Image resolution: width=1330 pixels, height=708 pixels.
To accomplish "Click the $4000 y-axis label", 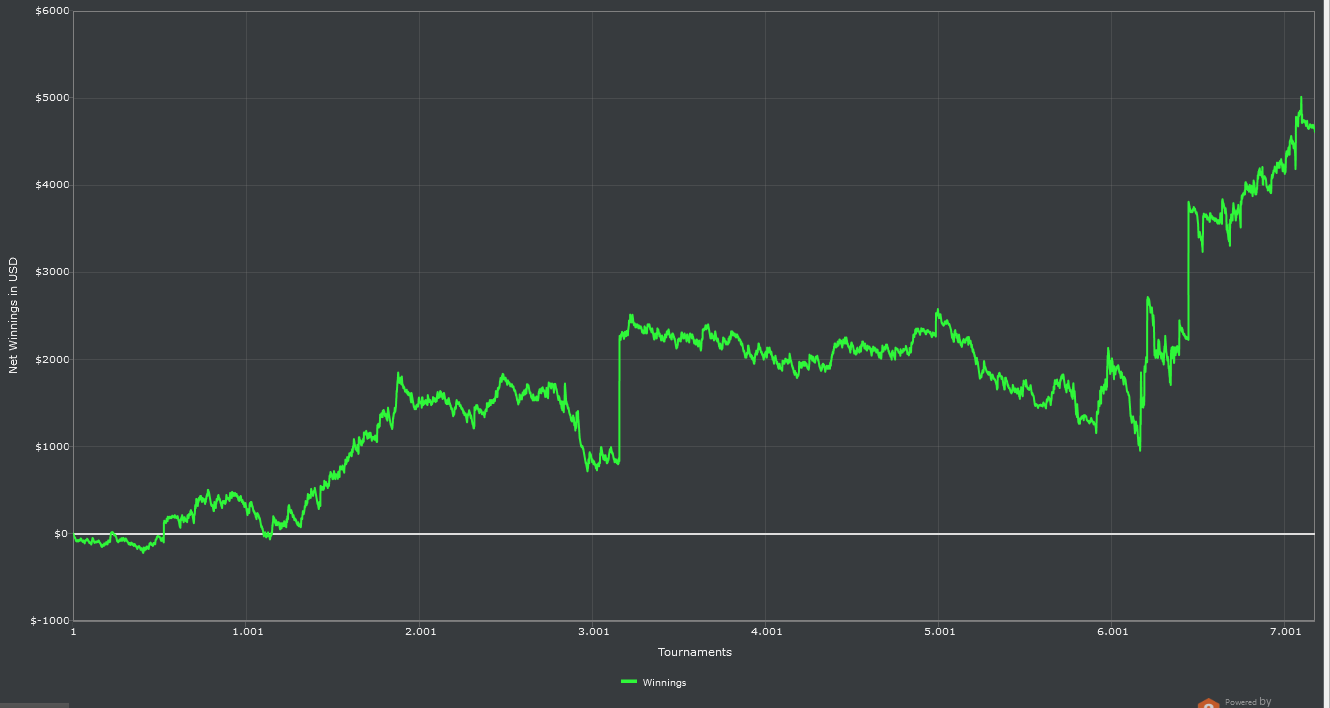I will (x=51, y=185).
